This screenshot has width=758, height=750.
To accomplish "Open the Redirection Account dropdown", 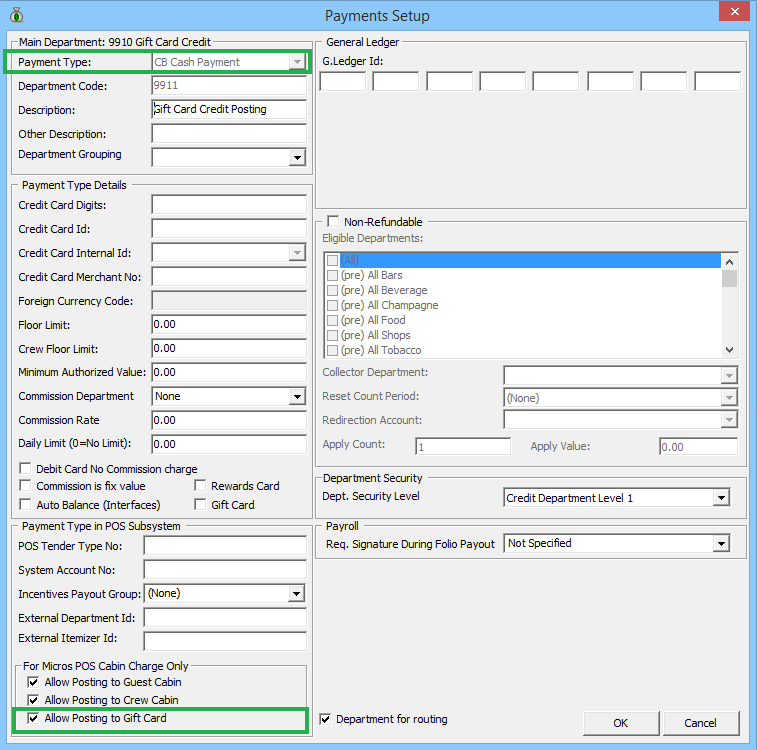I will [729, 420].
